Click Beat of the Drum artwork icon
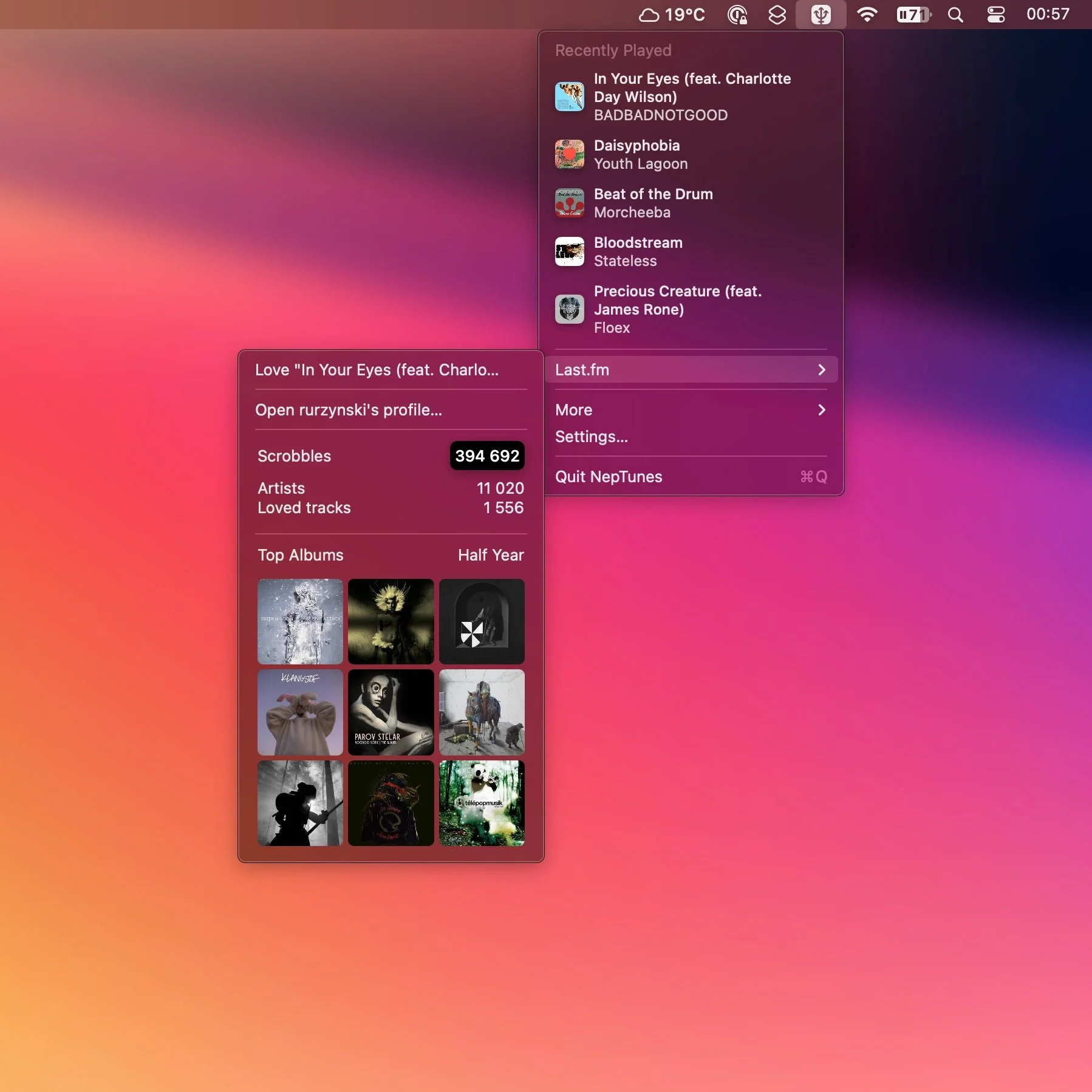Screen dimensions: 1092x1092 tap(570, 203)
